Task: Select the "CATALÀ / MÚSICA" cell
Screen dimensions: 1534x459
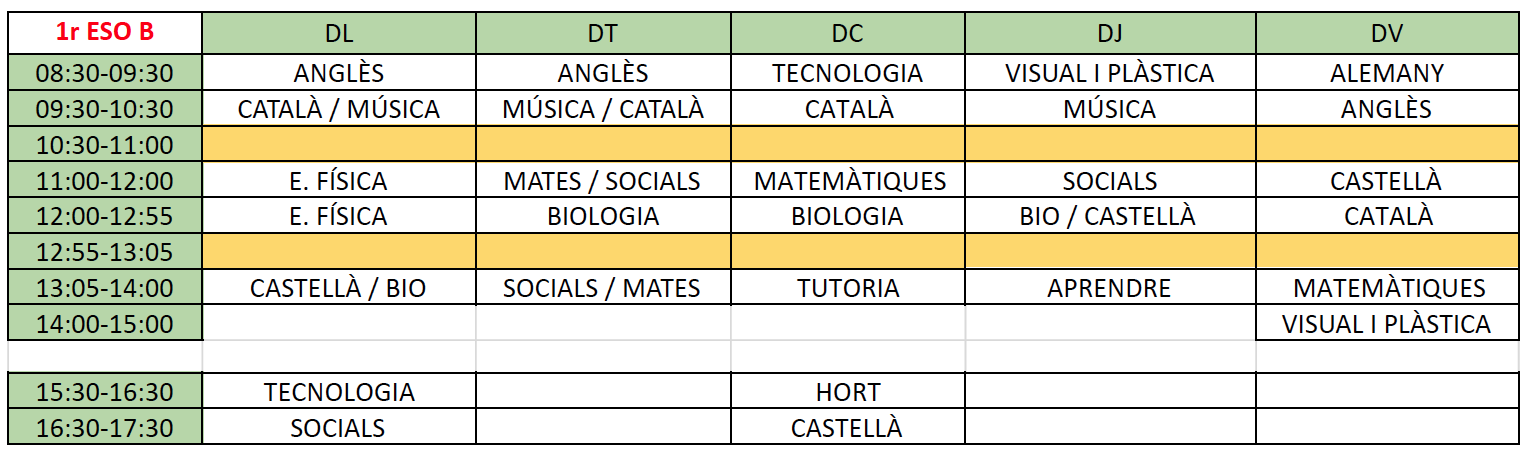Action: (x=339, y=109)
